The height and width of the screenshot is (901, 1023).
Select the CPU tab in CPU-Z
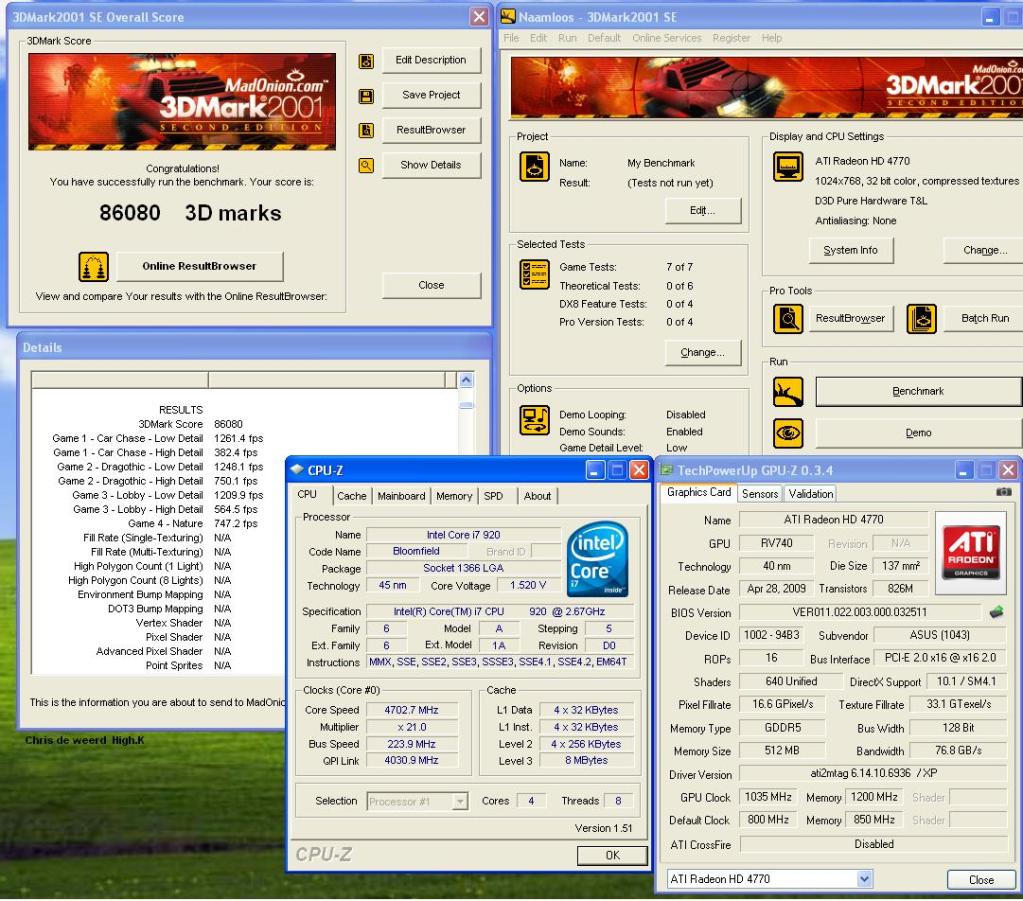(x=308, y=495)
